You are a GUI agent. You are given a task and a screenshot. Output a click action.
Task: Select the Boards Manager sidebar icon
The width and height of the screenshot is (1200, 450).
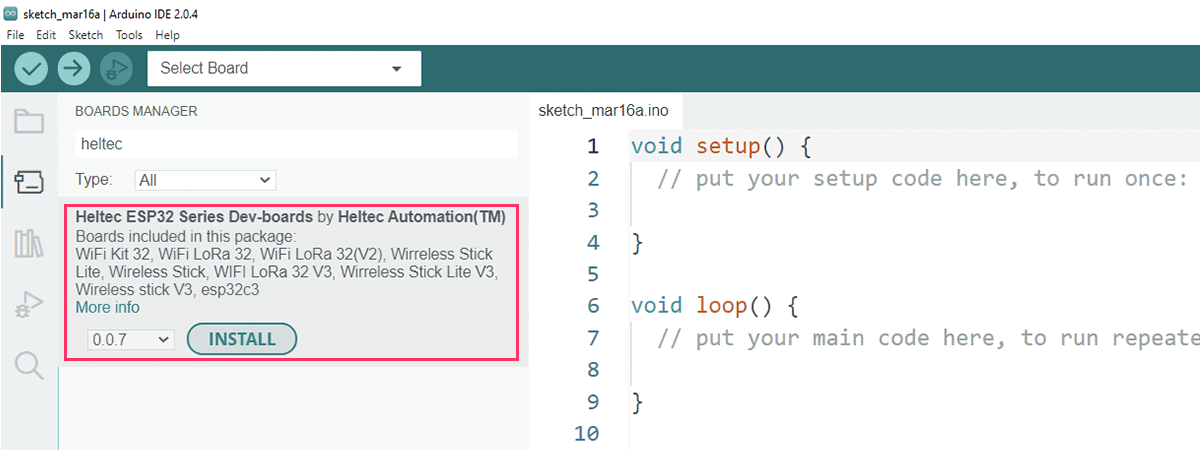[29, 181]
